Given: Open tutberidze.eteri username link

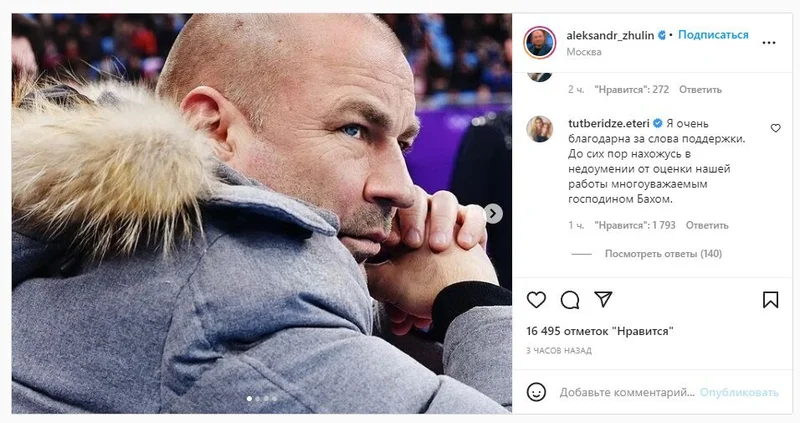Looking at the screenshot, I should click(x=609, y=123).
